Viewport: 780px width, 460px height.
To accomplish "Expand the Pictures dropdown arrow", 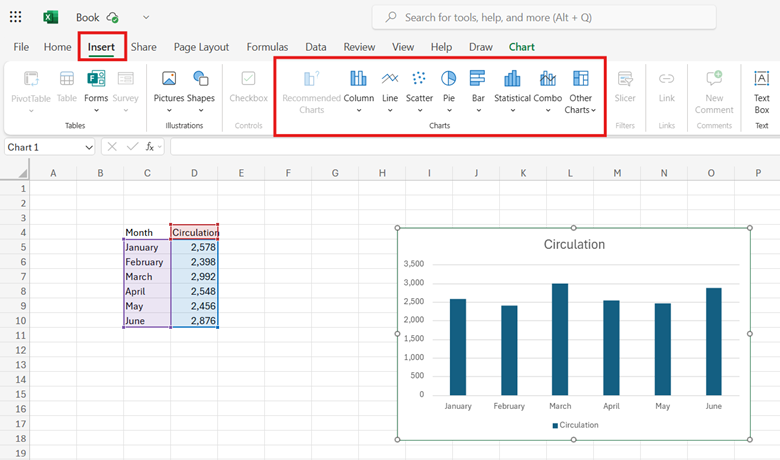I will tap(169, 110).
